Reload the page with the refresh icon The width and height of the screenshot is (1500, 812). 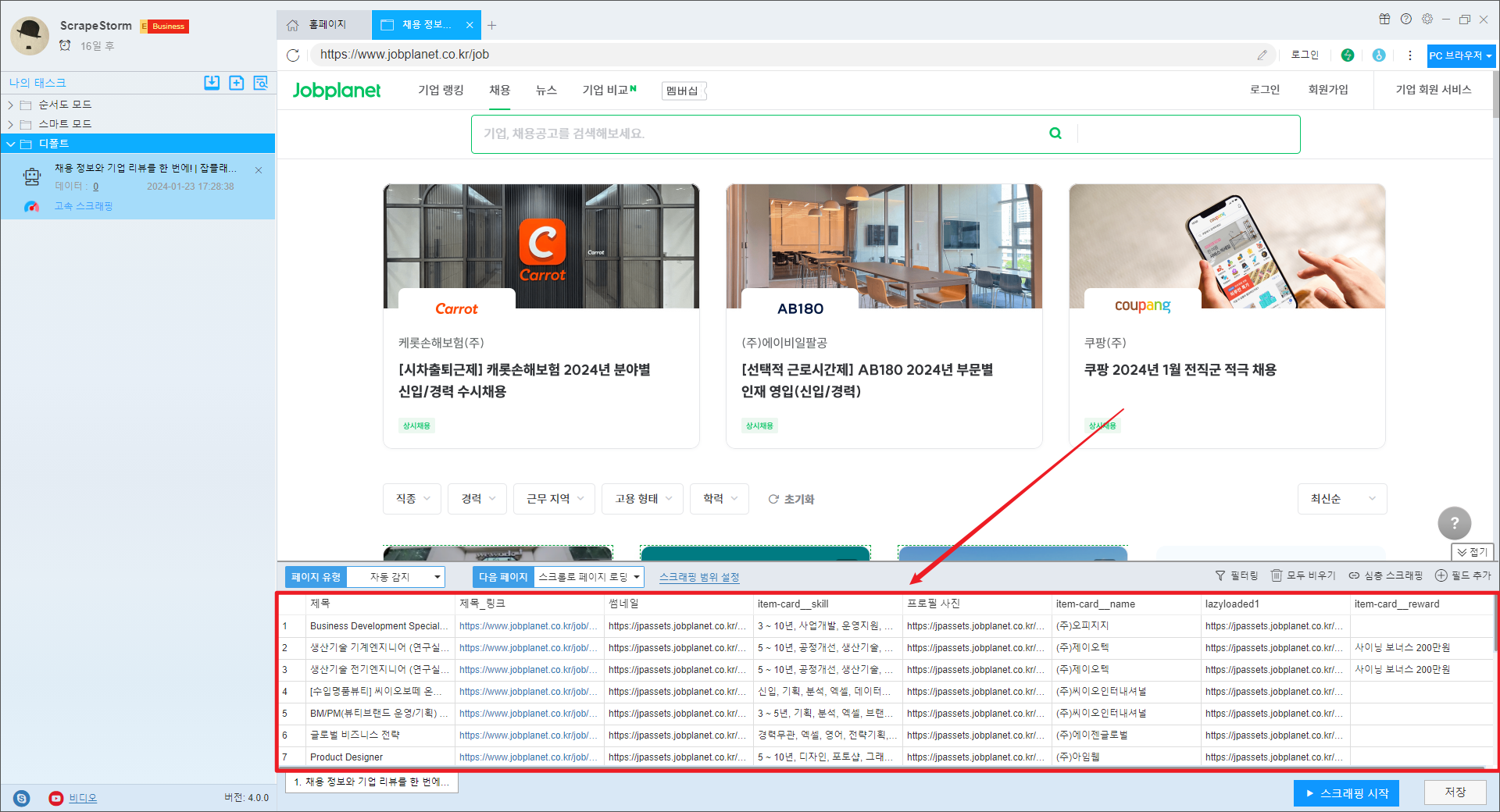[x=293, y=55]
